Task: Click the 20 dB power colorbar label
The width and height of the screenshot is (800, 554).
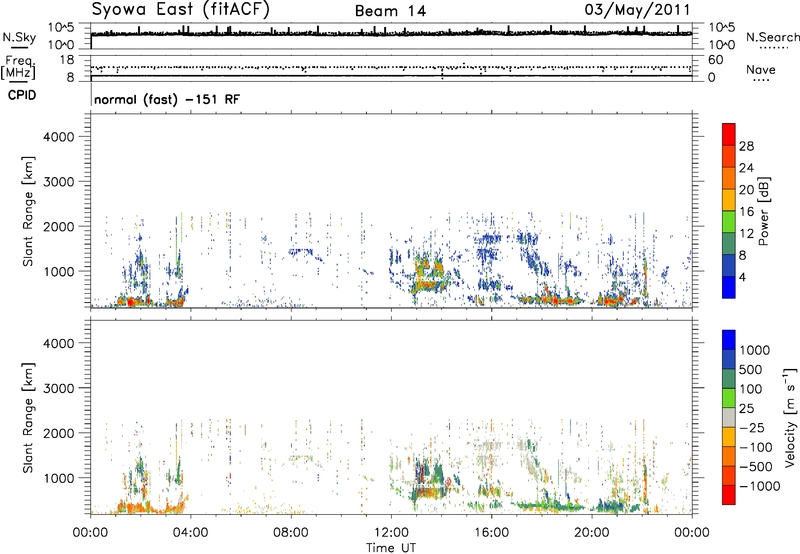Action: point(746,190)
